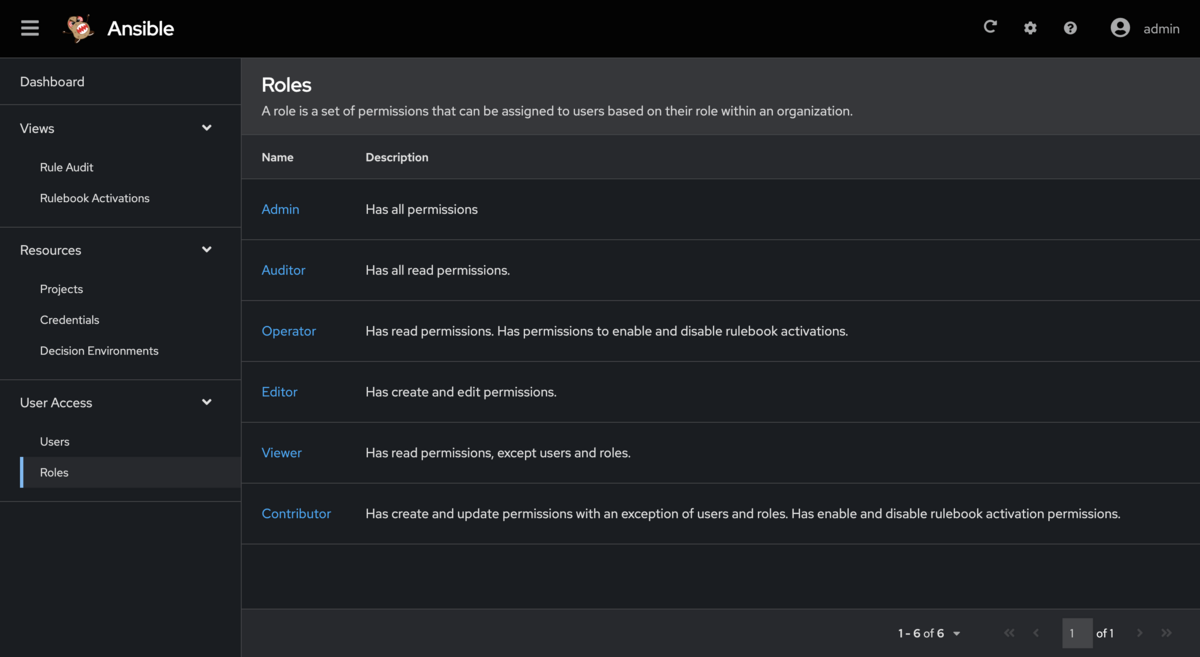Open the help question-mark icon

tap(1070, 28)
